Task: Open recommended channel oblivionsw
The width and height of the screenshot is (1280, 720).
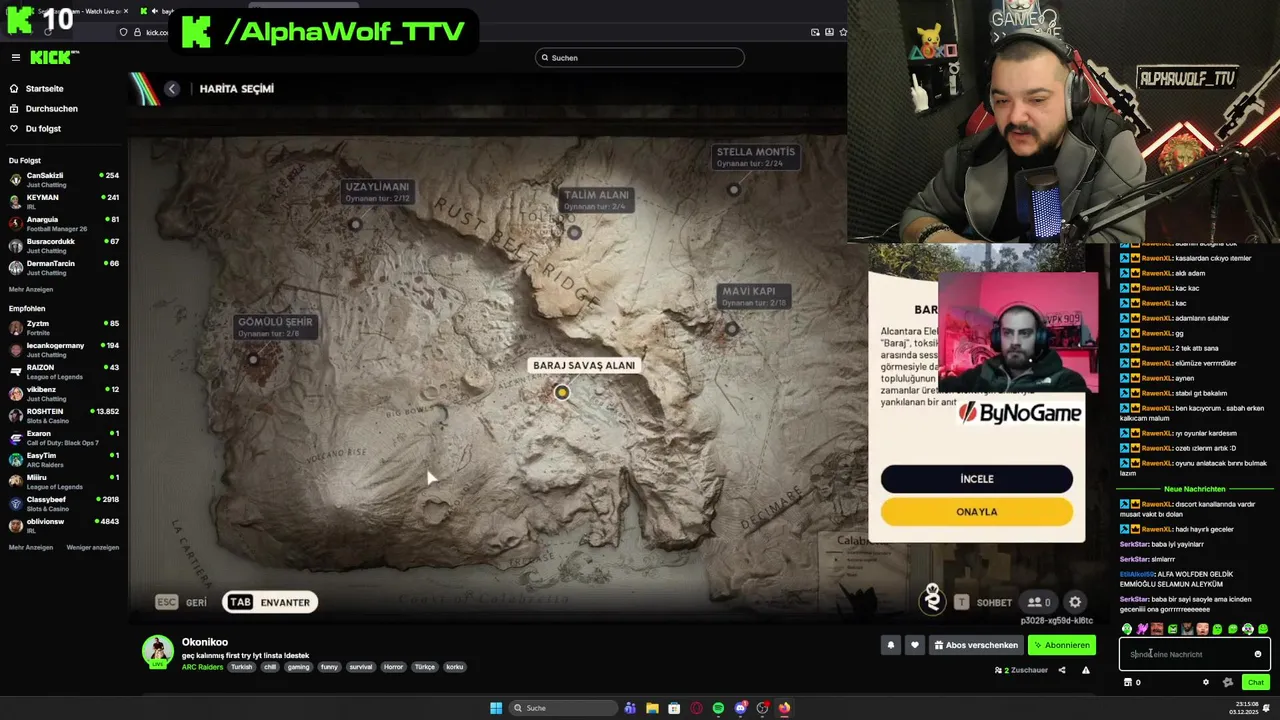Action: (x=64, y=525)
